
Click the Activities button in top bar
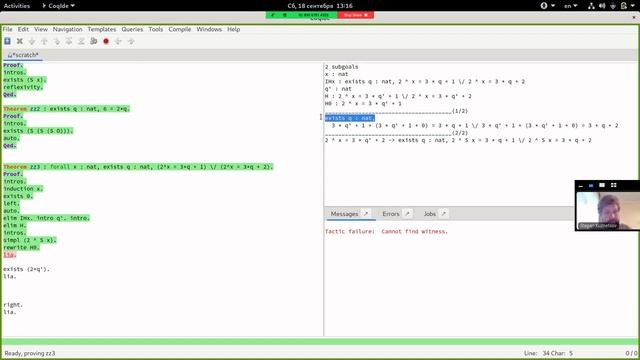(17, 6)
